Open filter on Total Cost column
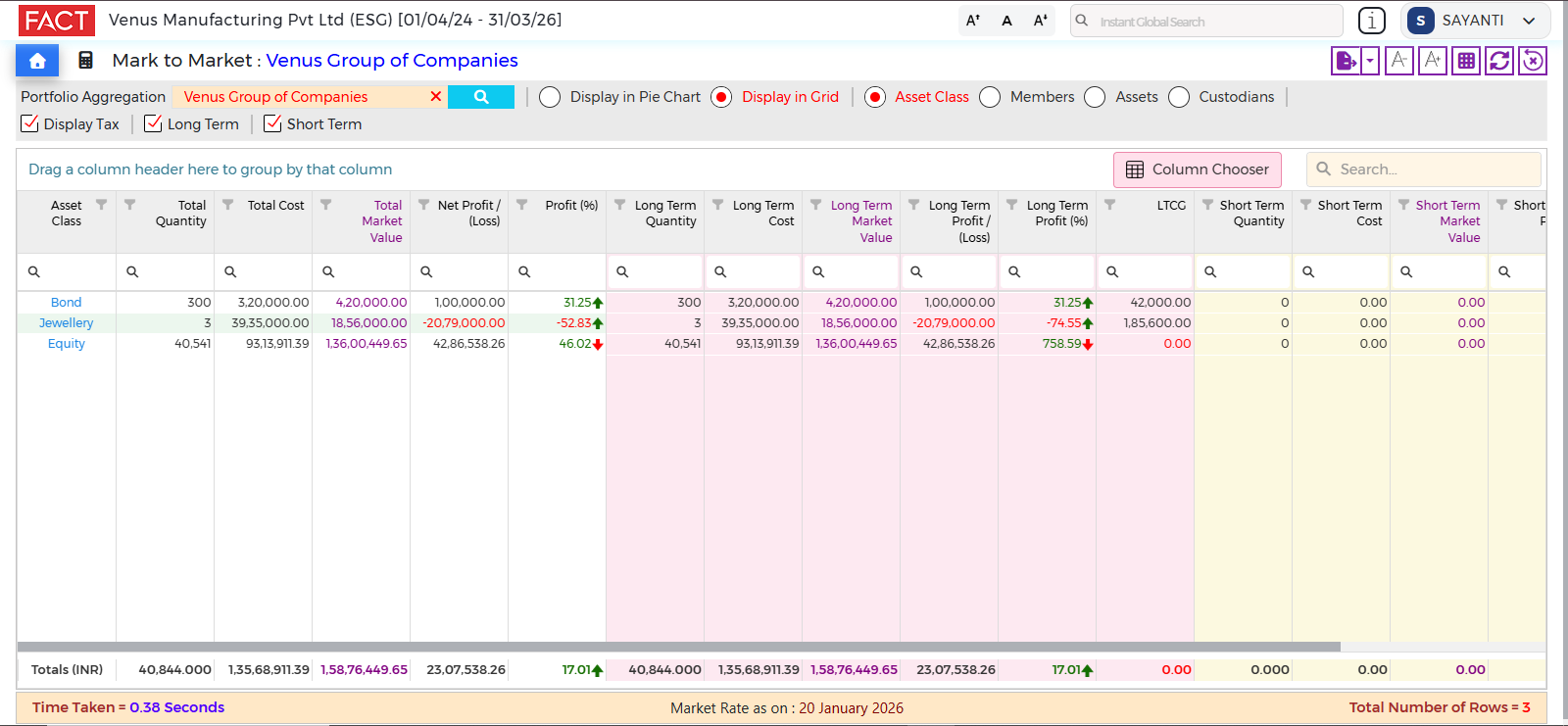Viewport: 1568px width, 726px height. (x=227, y=205)
